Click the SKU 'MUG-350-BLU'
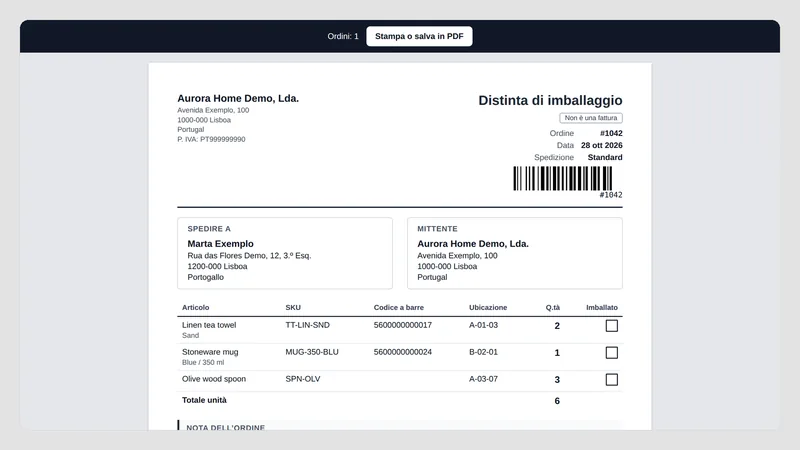Screen dimensions: 800x450 coord(312,352)
